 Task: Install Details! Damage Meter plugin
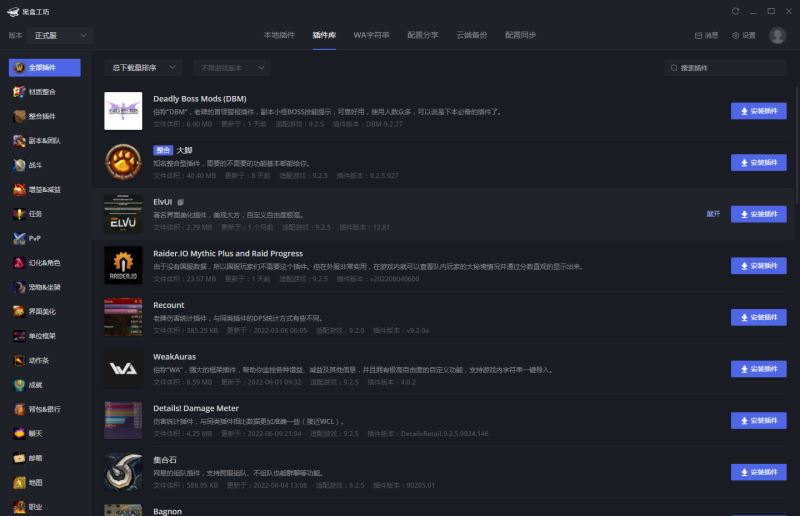tap(759, 420)
